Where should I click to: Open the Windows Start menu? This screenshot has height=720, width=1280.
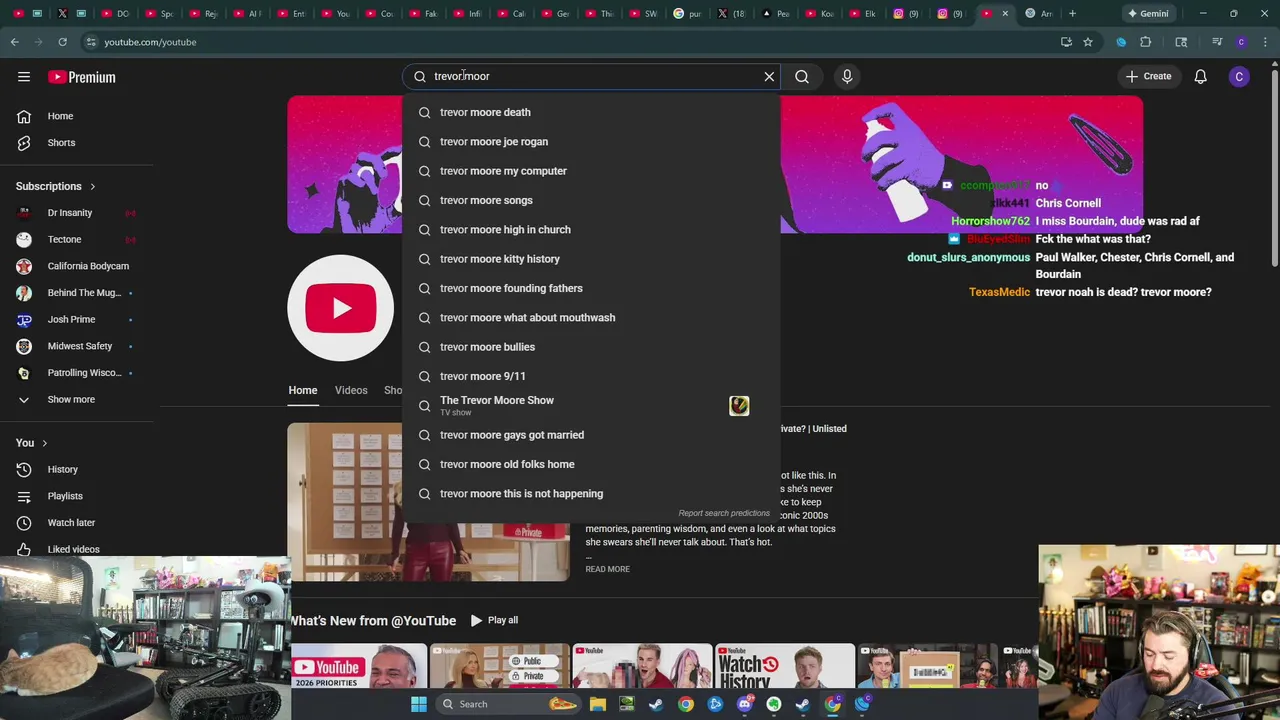click(x=419, y=704)
